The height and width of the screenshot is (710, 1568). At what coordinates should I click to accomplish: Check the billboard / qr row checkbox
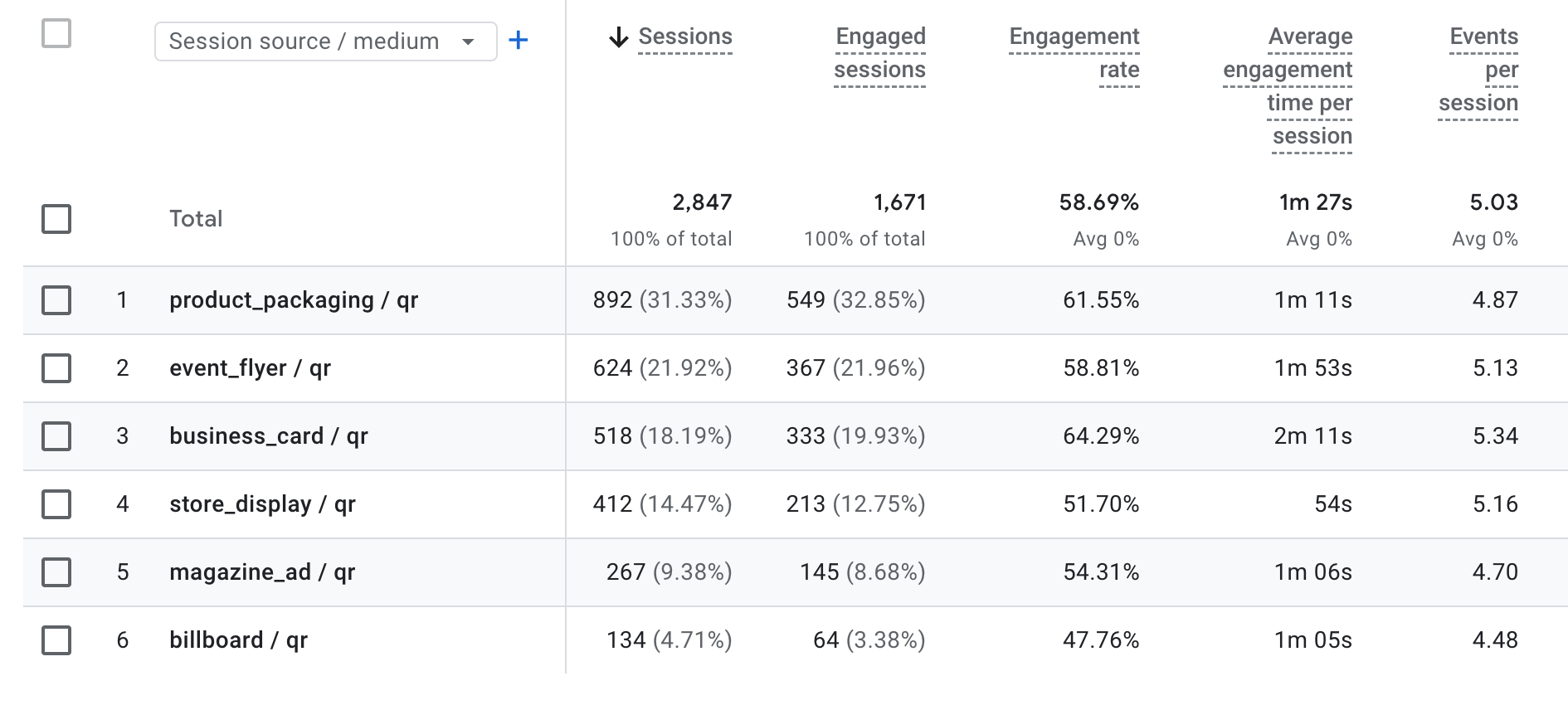[x=56, y=640]
